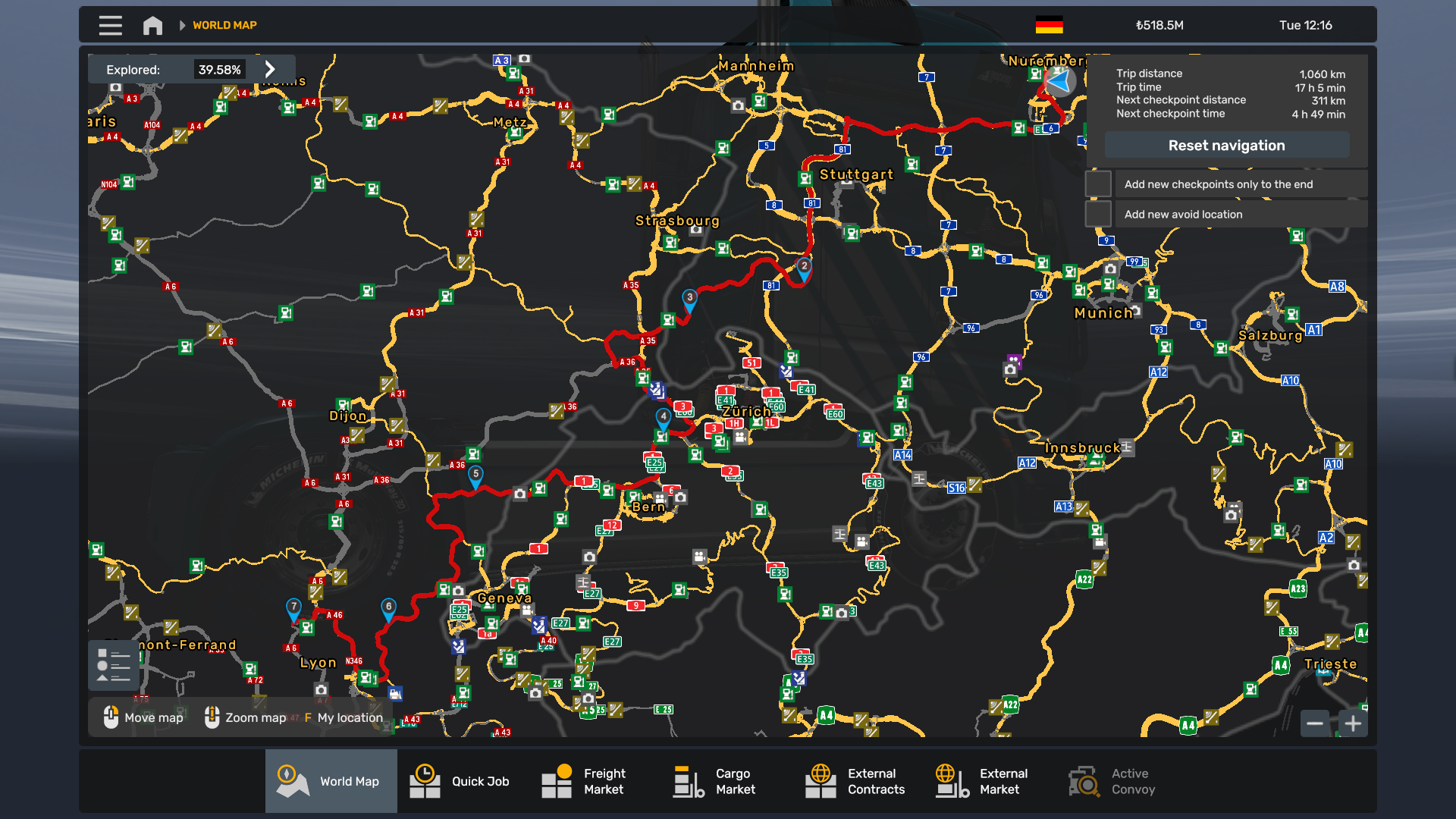Screen dimensions: 1456x819
Task: Toggle add new avoid location checkbox
Action: 1098,215
